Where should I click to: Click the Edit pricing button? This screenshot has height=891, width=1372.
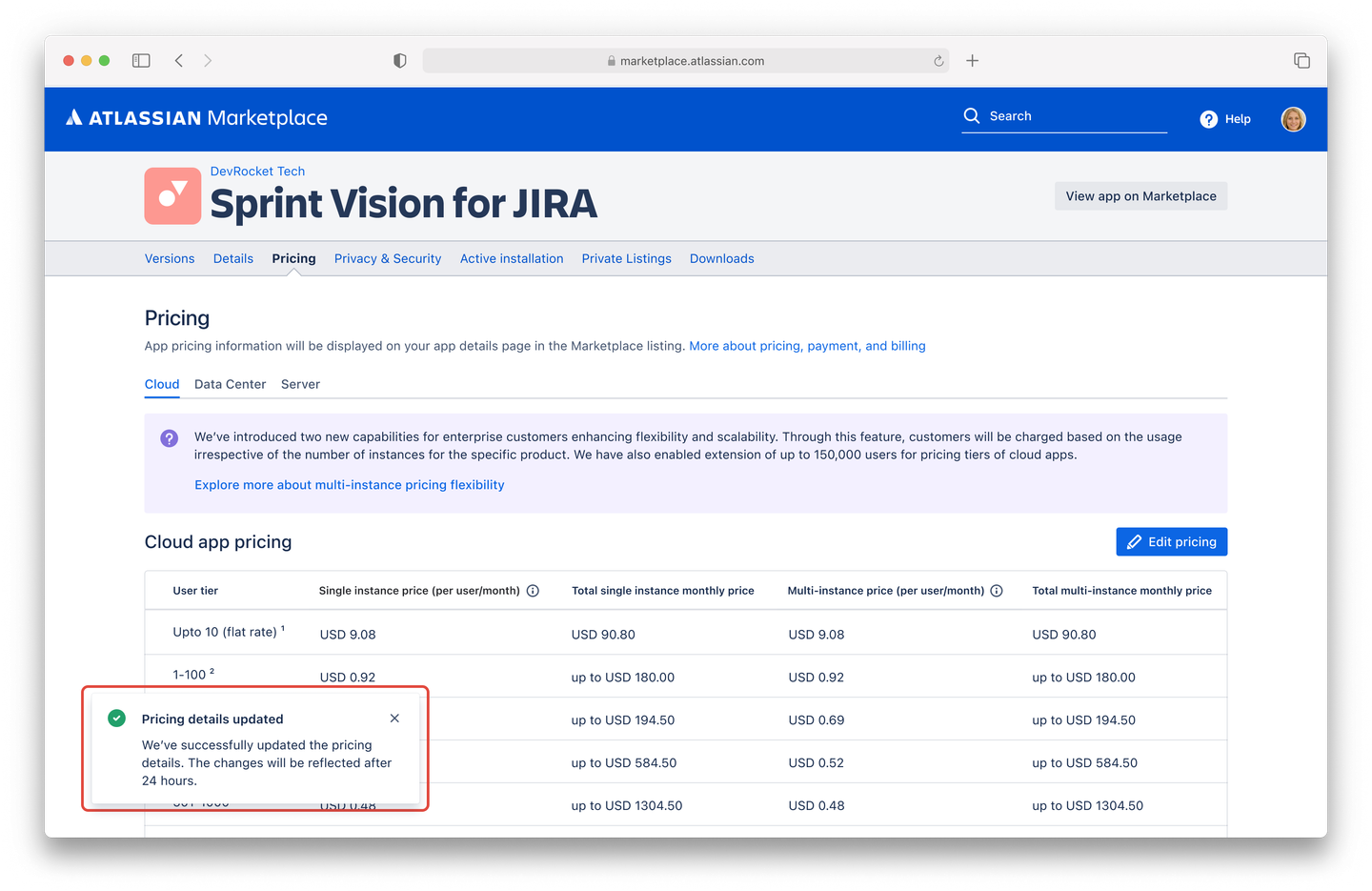pos(1171,541)
